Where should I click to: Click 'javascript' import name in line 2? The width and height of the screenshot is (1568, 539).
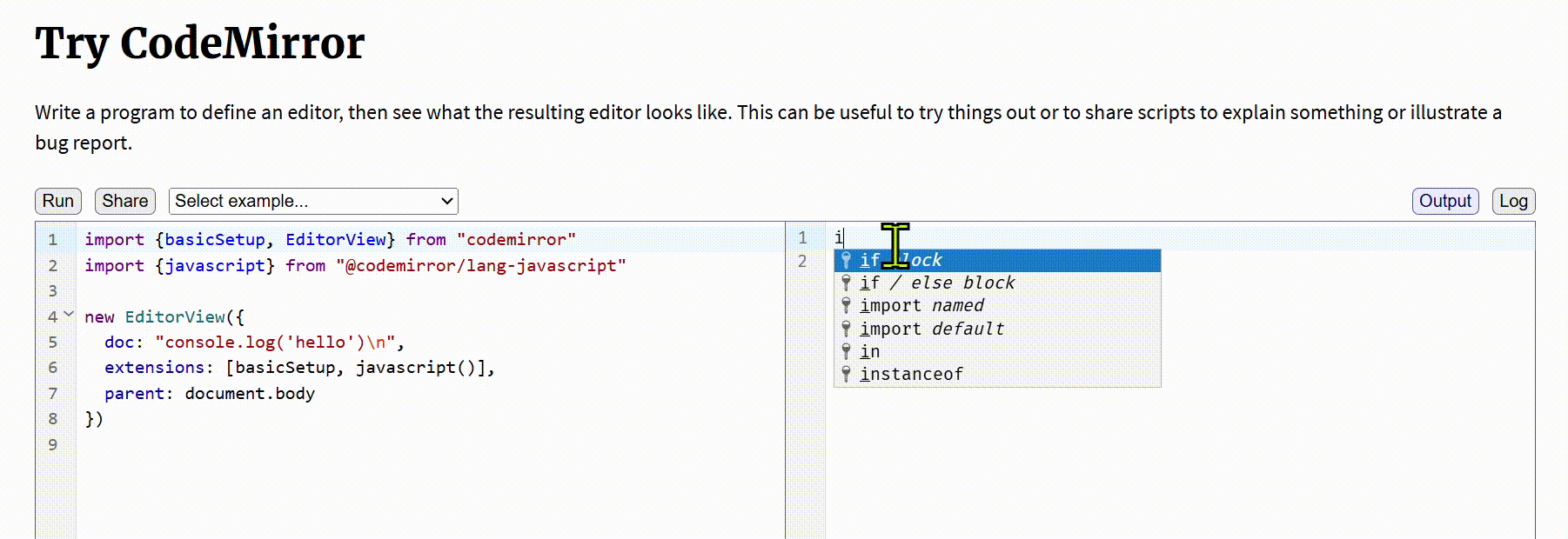tap(215, 265)
